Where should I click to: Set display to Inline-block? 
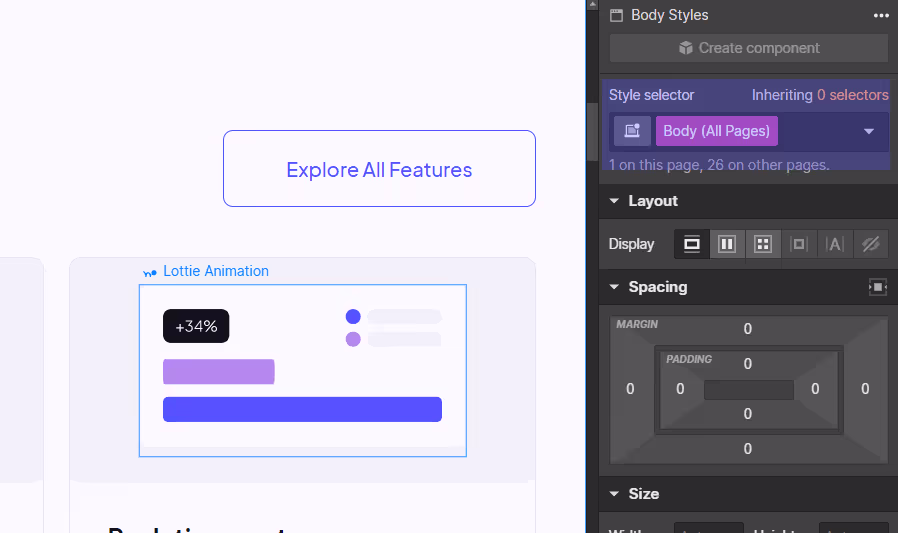(798, 244)
